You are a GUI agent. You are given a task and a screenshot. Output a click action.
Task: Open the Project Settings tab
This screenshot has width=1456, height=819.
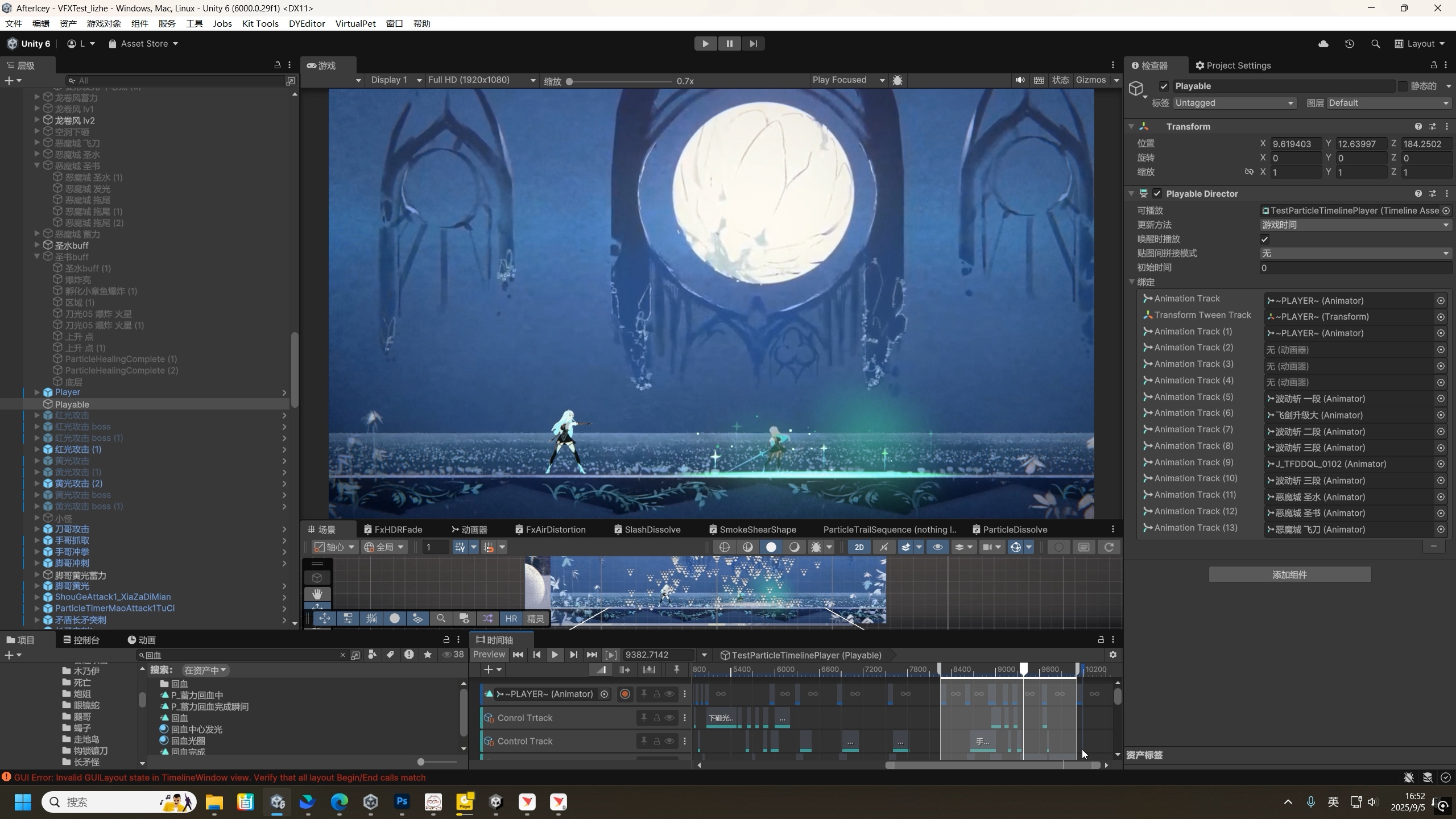[x=1232, y=65]
